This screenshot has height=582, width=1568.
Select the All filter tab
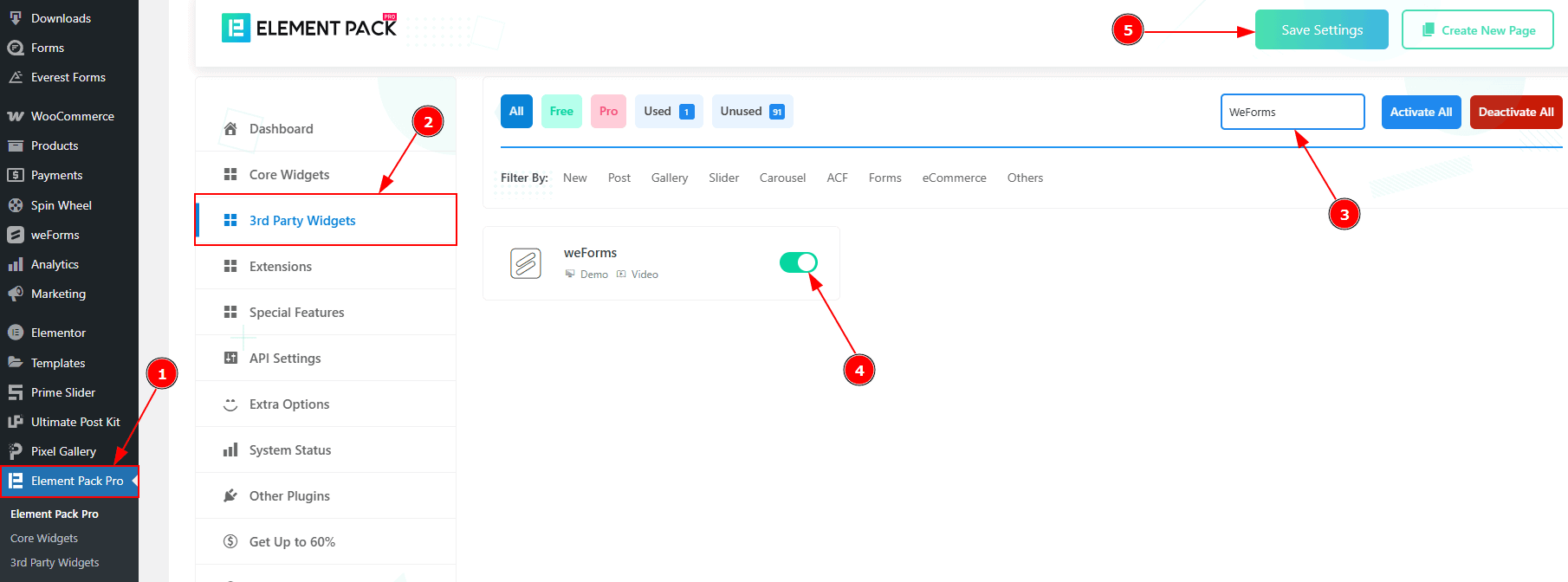pos(516,111)
